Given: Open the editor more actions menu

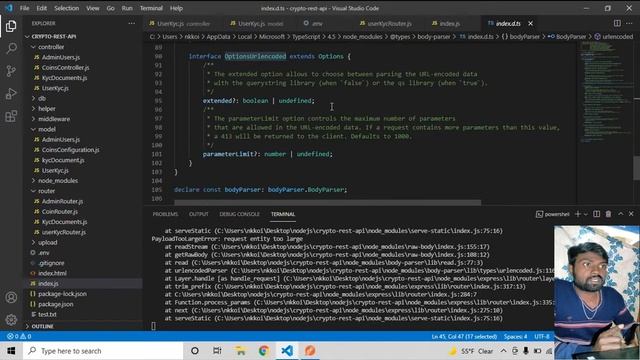Looking at the screenshot, I should [629, 23].
